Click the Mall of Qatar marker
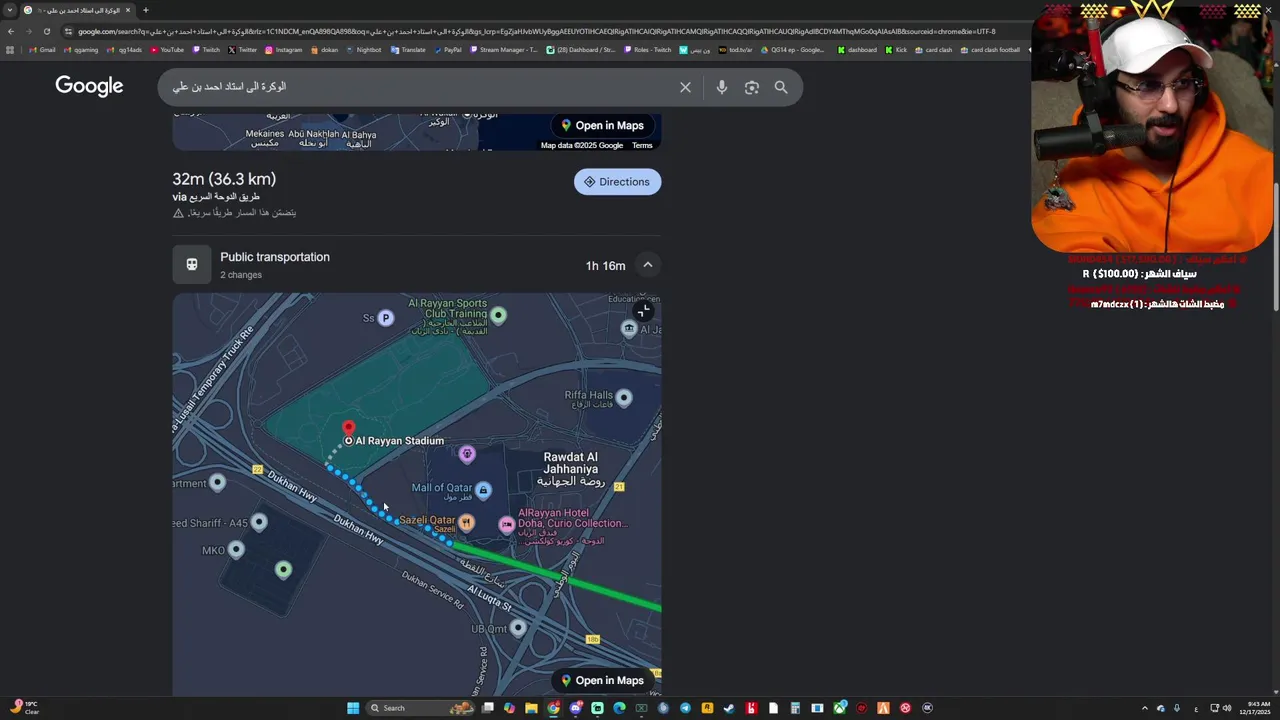1280x720 pixels. pyautogui.click(x=483, y=490)
